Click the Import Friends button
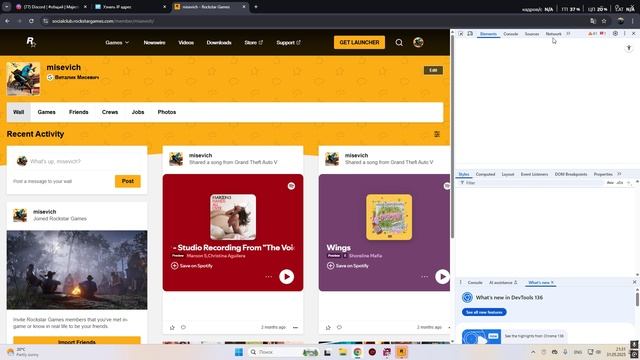 click(77, 341)
